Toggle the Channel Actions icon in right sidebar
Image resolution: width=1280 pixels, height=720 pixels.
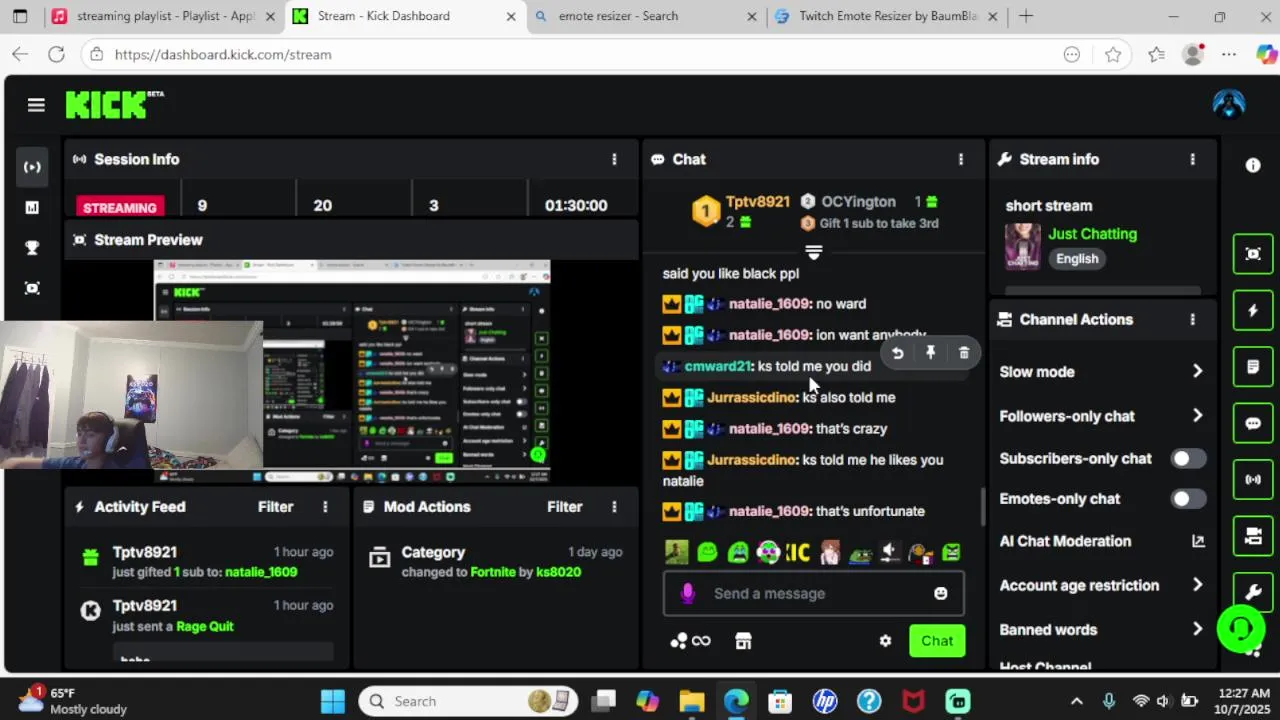[x=1253, y=536]
